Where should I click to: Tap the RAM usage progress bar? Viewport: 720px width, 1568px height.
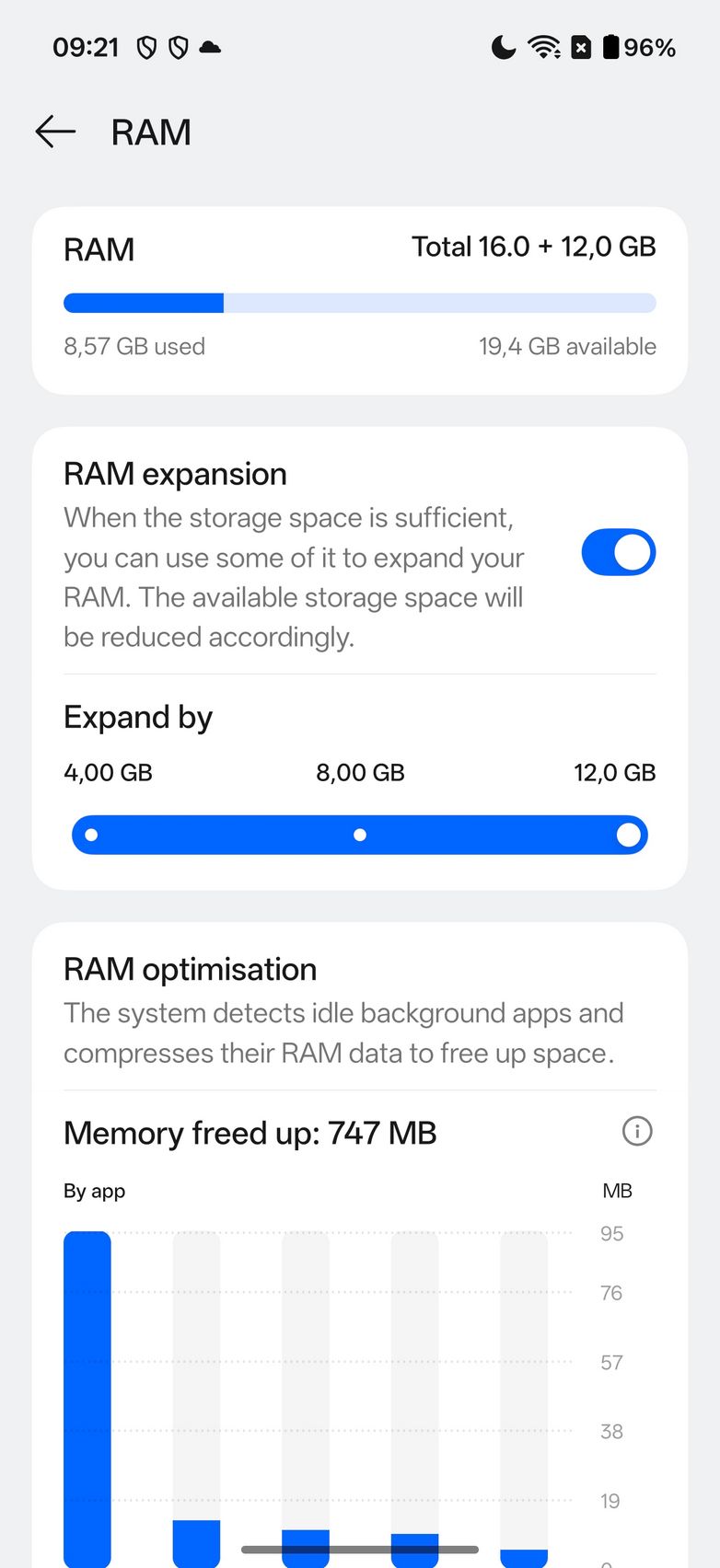[x=360, y=303]
